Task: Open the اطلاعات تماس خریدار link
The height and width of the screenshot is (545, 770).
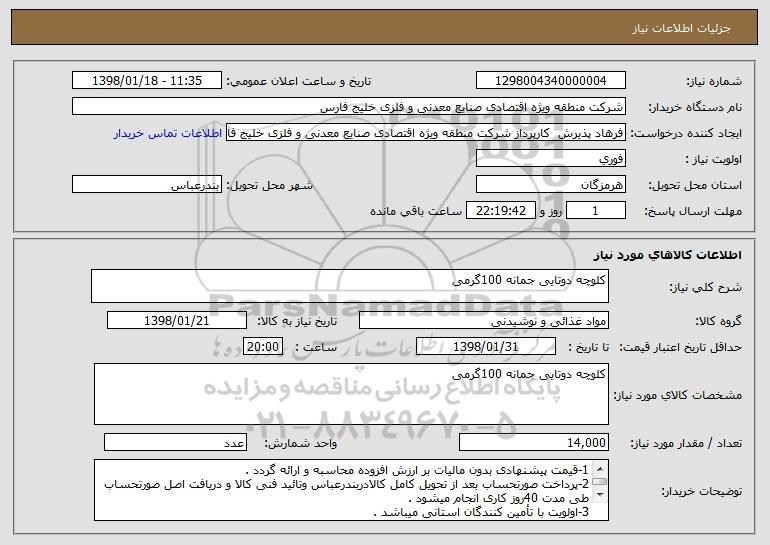Action: pos(168,133)
